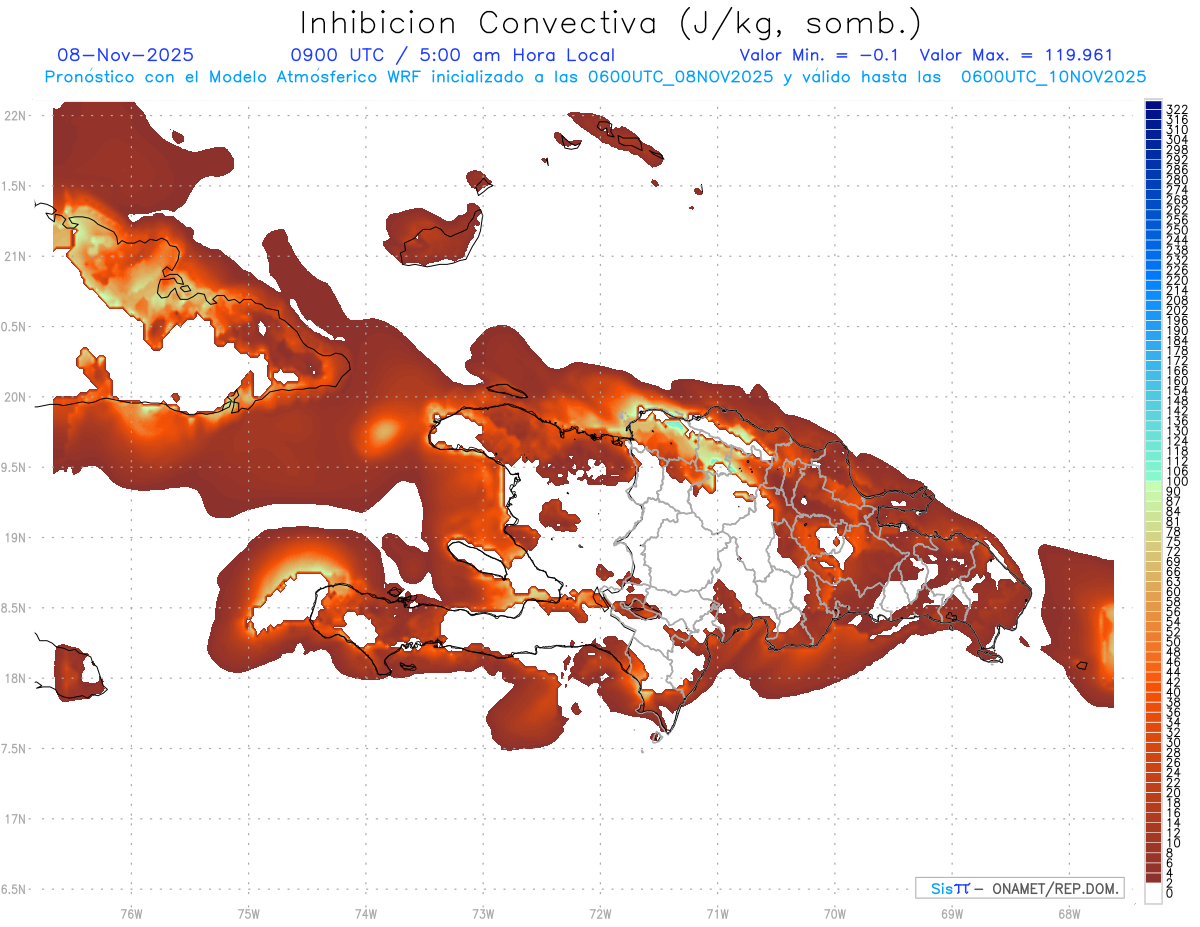This screenshot has height=927, width=1200.
Task: Click the title 'Inhibicion Convectiva (J/kg, somb.)'
Action: coord(611,23)
